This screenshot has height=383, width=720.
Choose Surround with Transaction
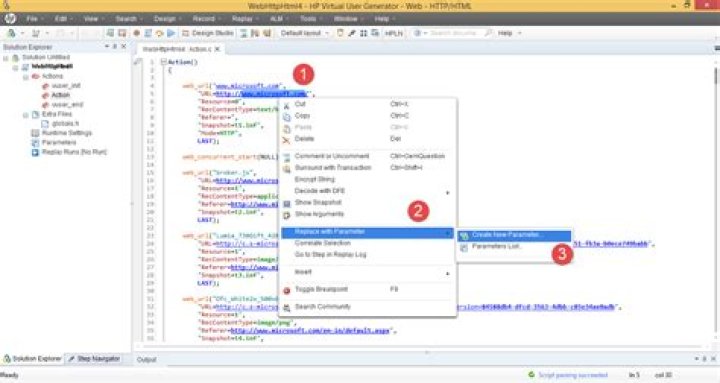coord(367,168)
